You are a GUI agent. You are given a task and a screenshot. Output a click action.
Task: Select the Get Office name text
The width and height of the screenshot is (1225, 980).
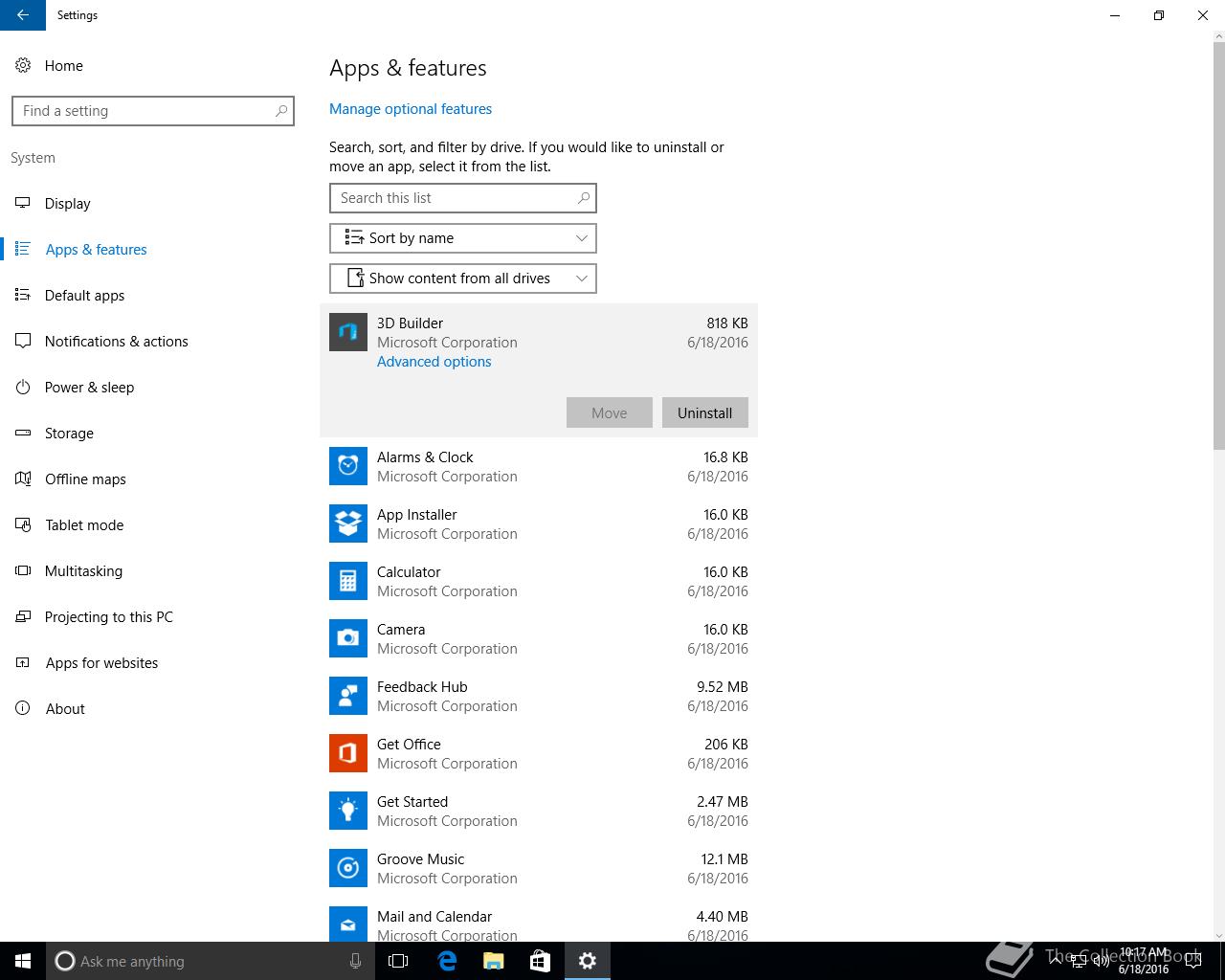(409, 745)
